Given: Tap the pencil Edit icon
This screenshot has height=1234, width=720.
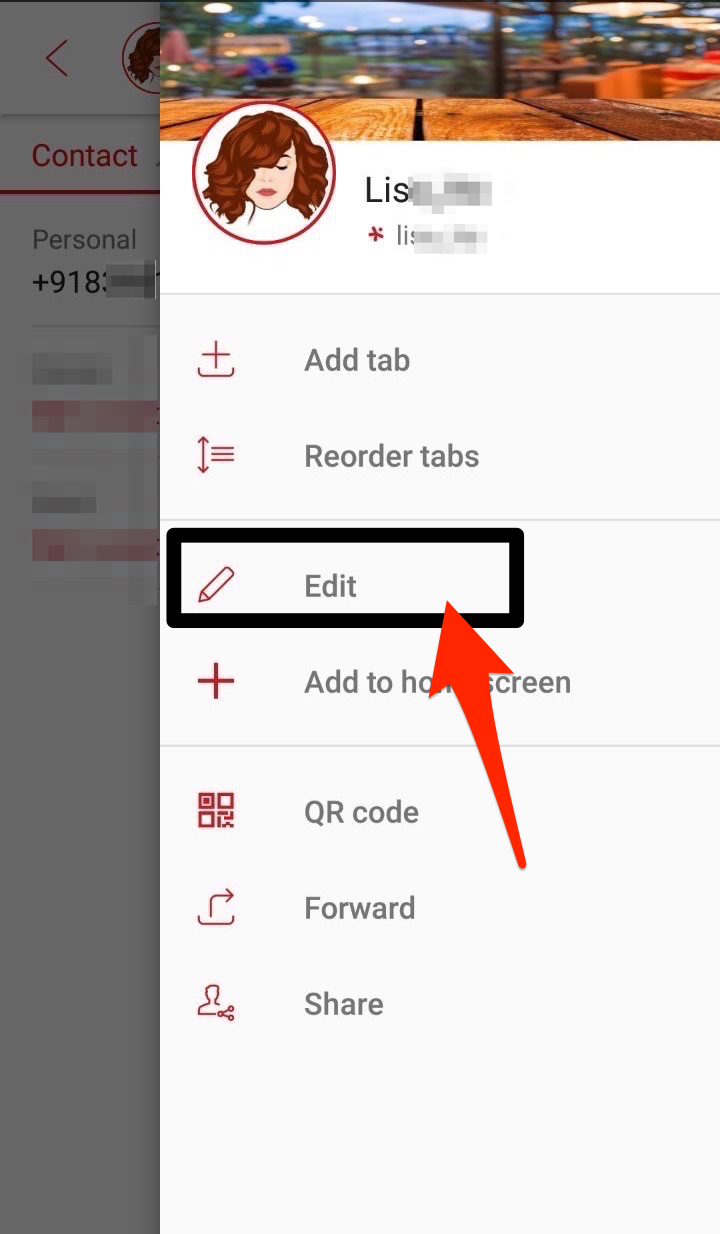Looking at the screenshot, I should tap(216, 585).
